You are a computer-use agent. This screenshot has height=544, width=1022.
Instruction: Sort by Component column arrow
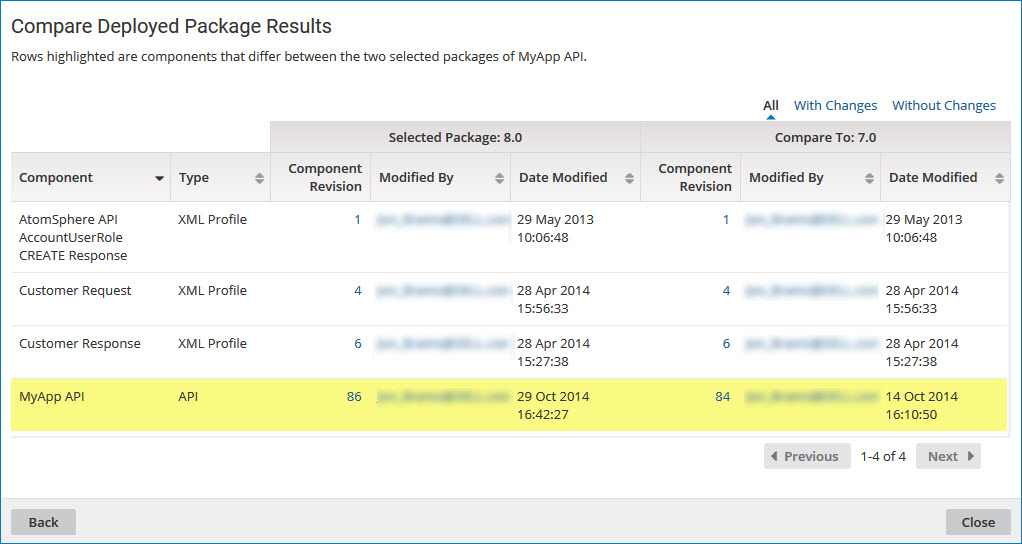159,179
